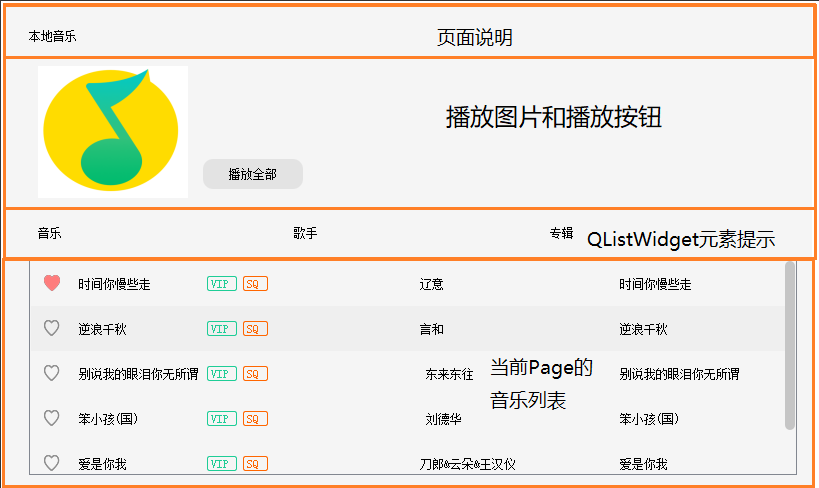Viewport: 819px width, 488px height.
Task: Like 别说我的眼泪你无所谓 via heart icon
Action: tap(52, 373)
